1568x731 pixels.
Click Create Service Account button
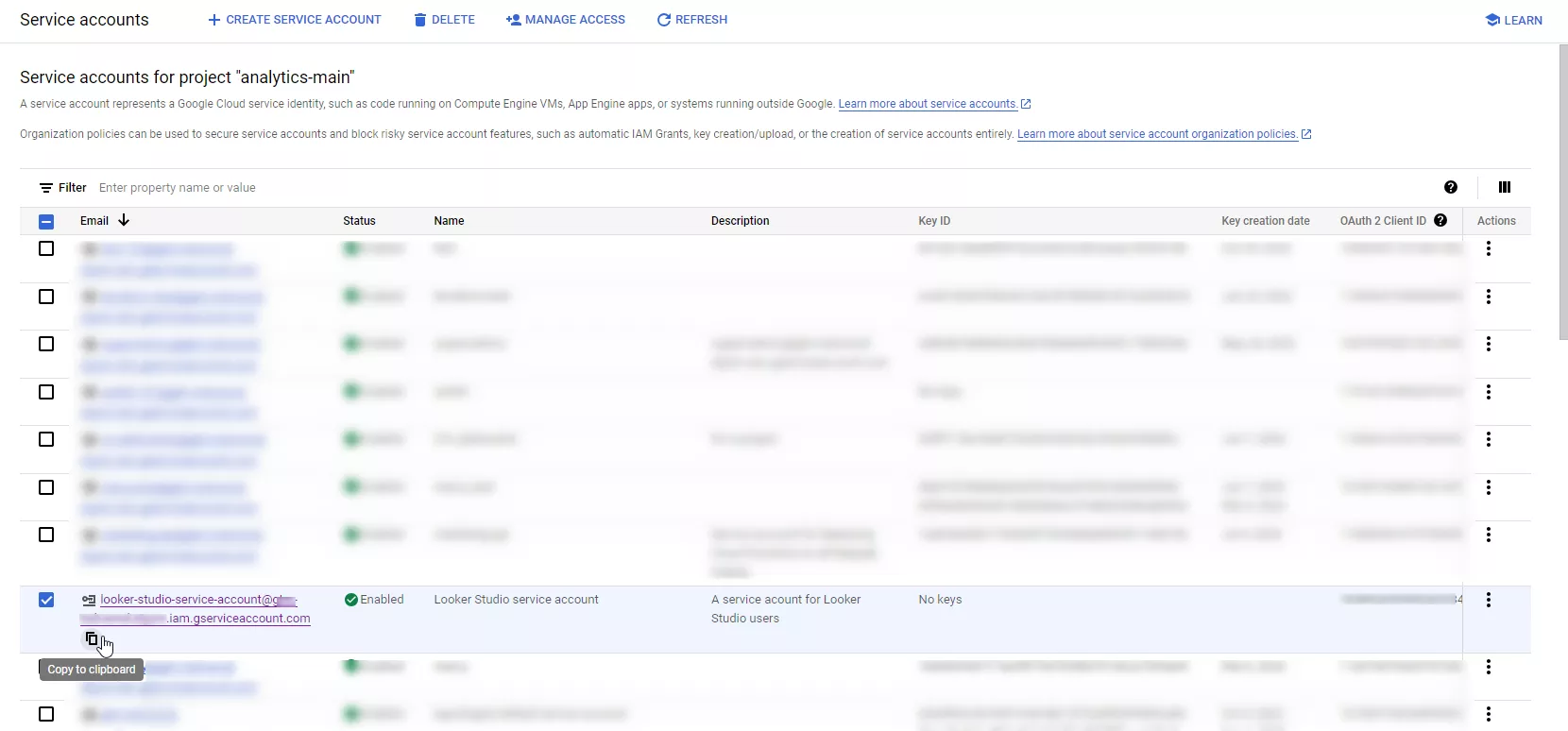click(x=294, y=20)
